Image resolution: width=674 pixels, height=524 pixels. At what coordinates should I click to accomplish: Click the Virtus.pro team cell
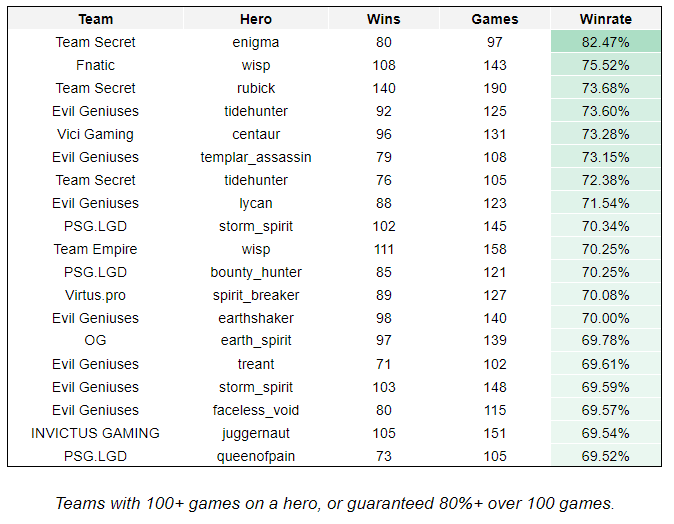tap(95, 295)
